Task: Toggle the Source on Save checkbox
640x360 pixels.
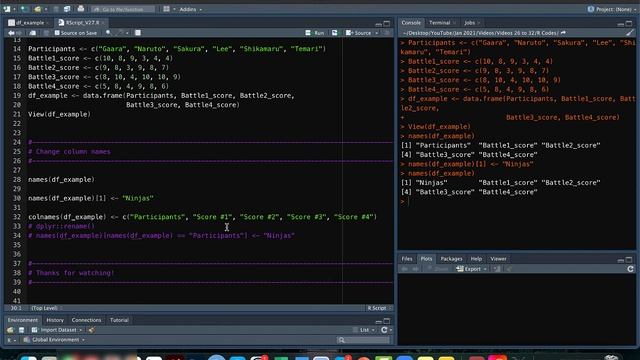Action: pos(57,33)
